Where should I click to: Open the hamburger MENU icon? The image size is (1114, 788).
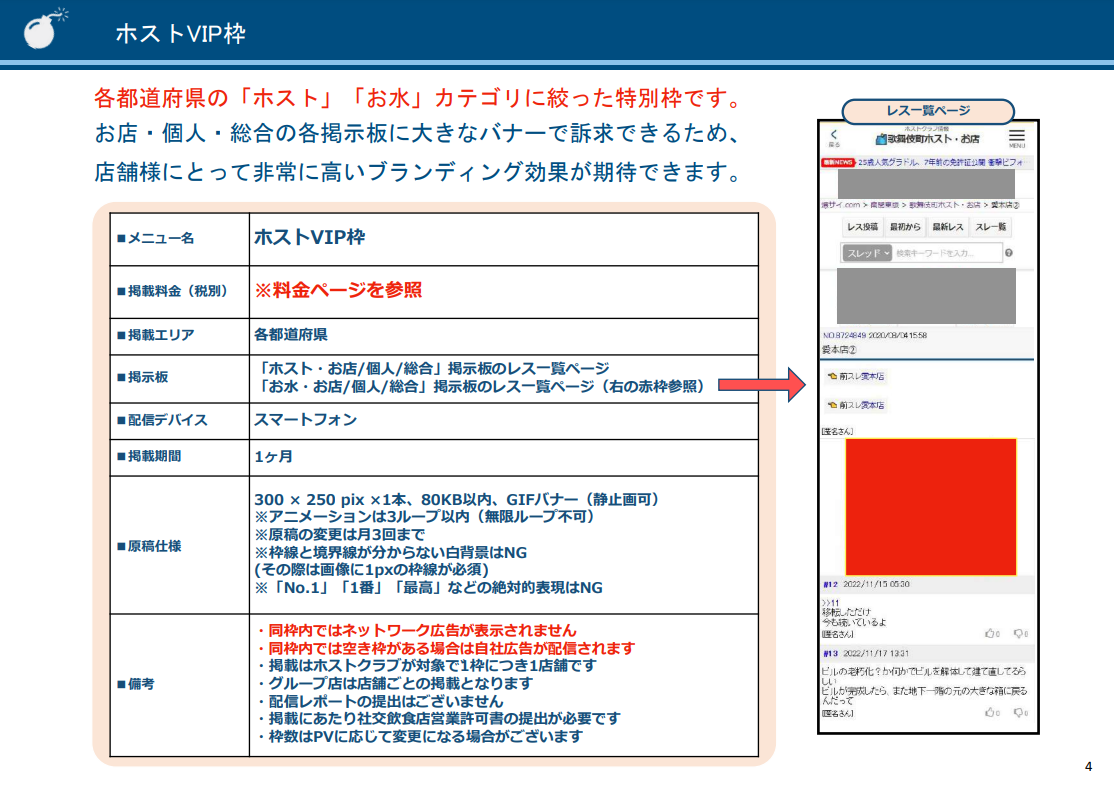point(1017,137)
